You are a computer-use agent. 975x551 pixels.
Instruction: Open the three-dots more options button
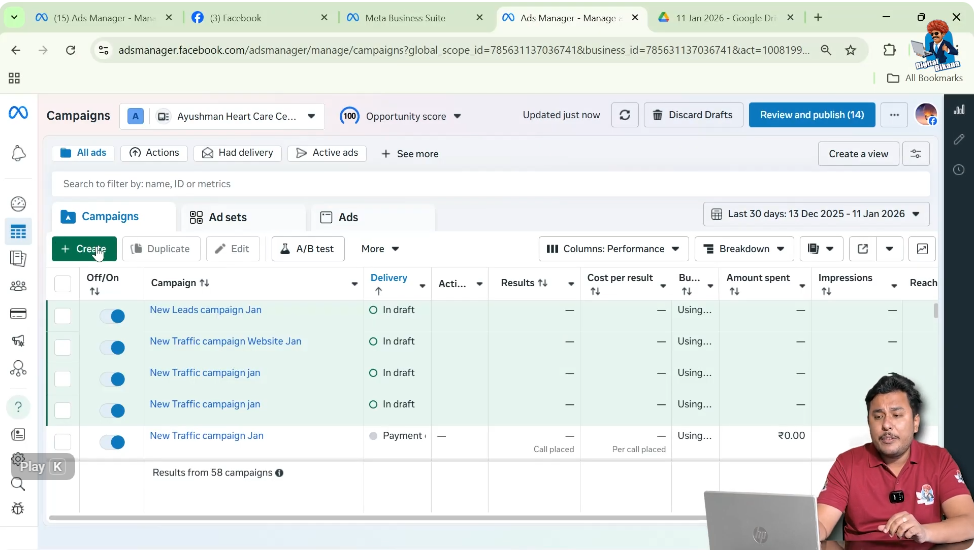point(894,115)
